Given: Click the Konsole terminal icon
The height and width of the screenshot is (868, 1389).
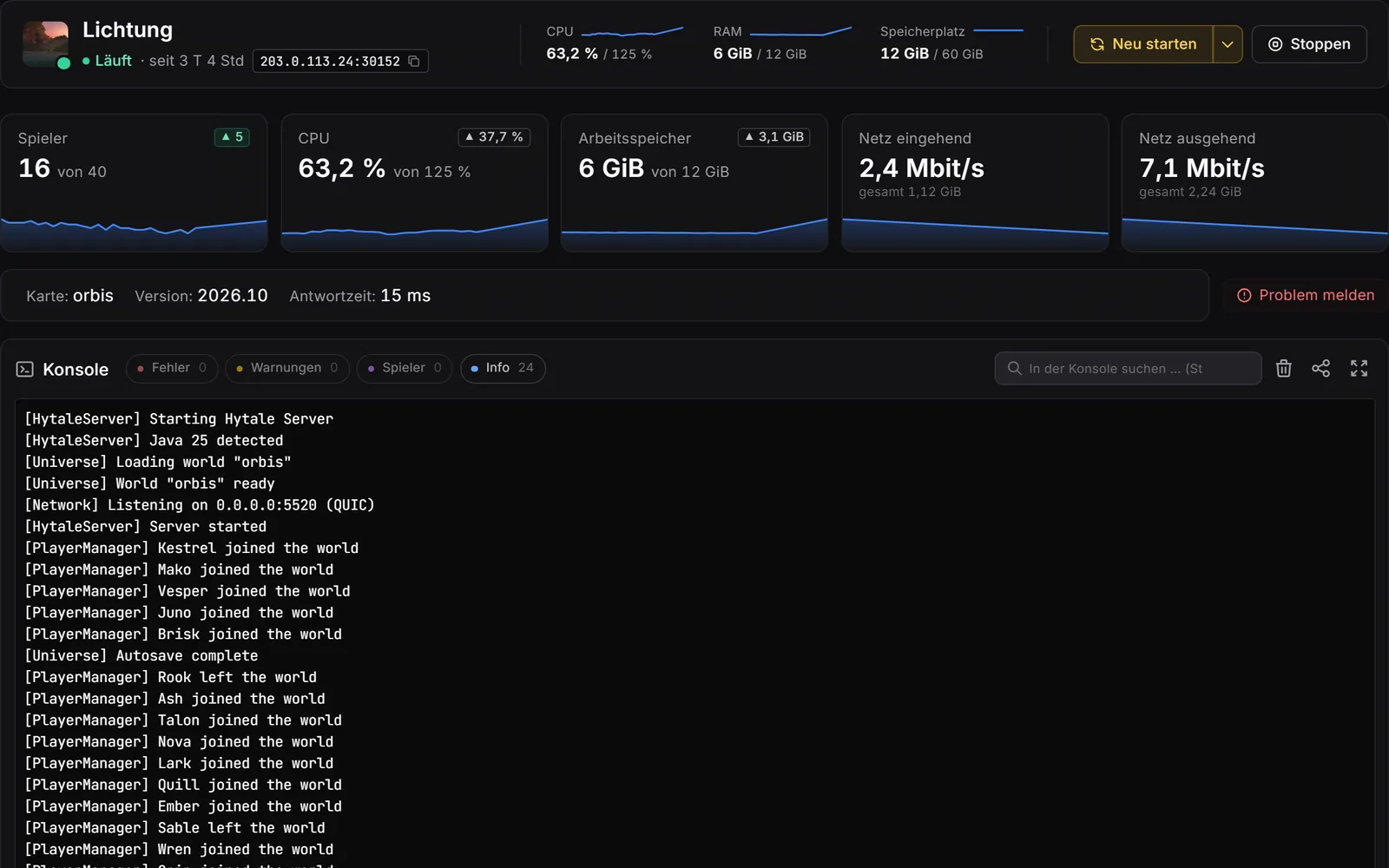Looking at the screenshot, I should coord(25,370).
